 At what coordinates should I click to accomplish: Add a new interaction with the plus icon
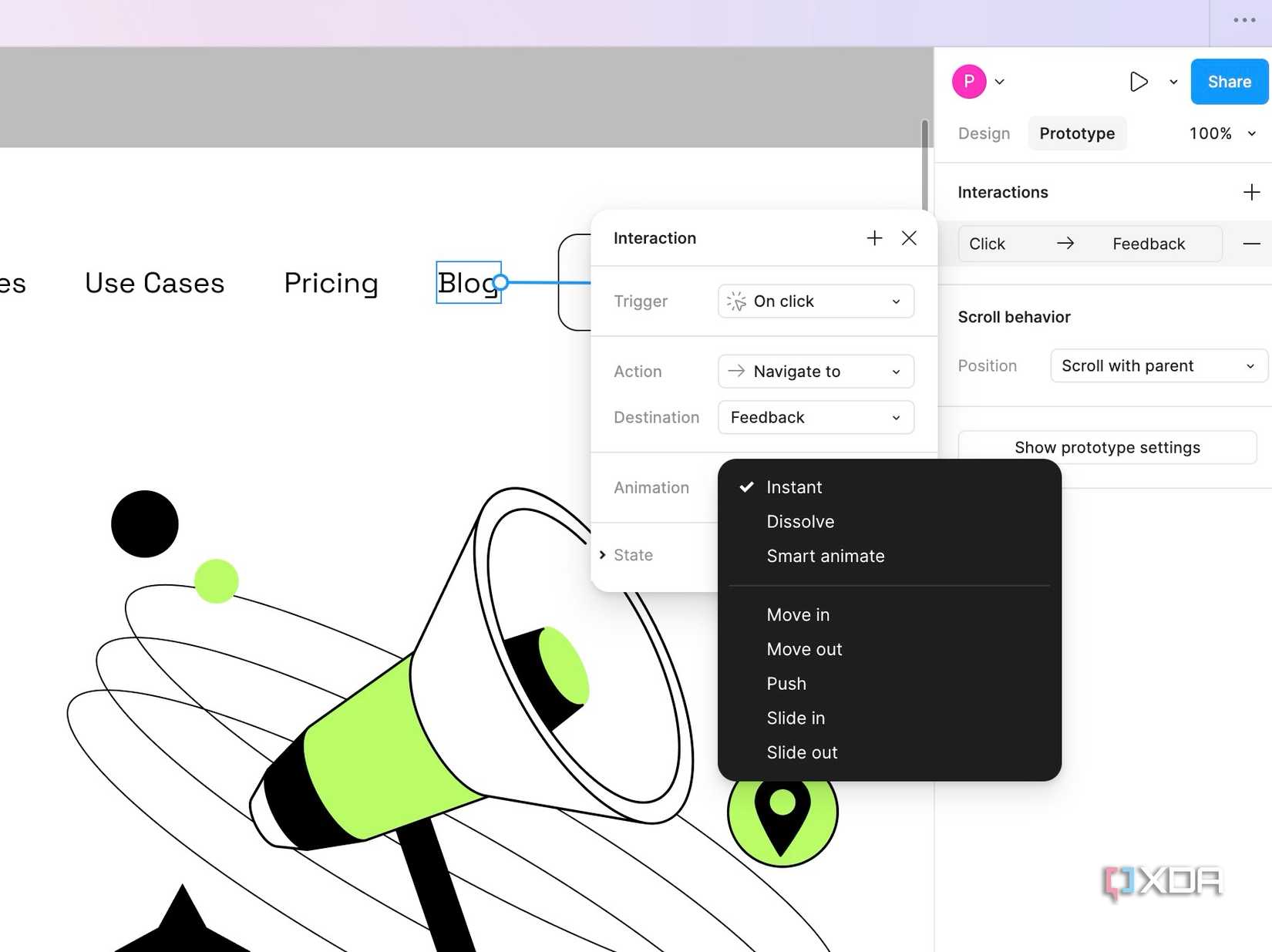(1250, 192)
